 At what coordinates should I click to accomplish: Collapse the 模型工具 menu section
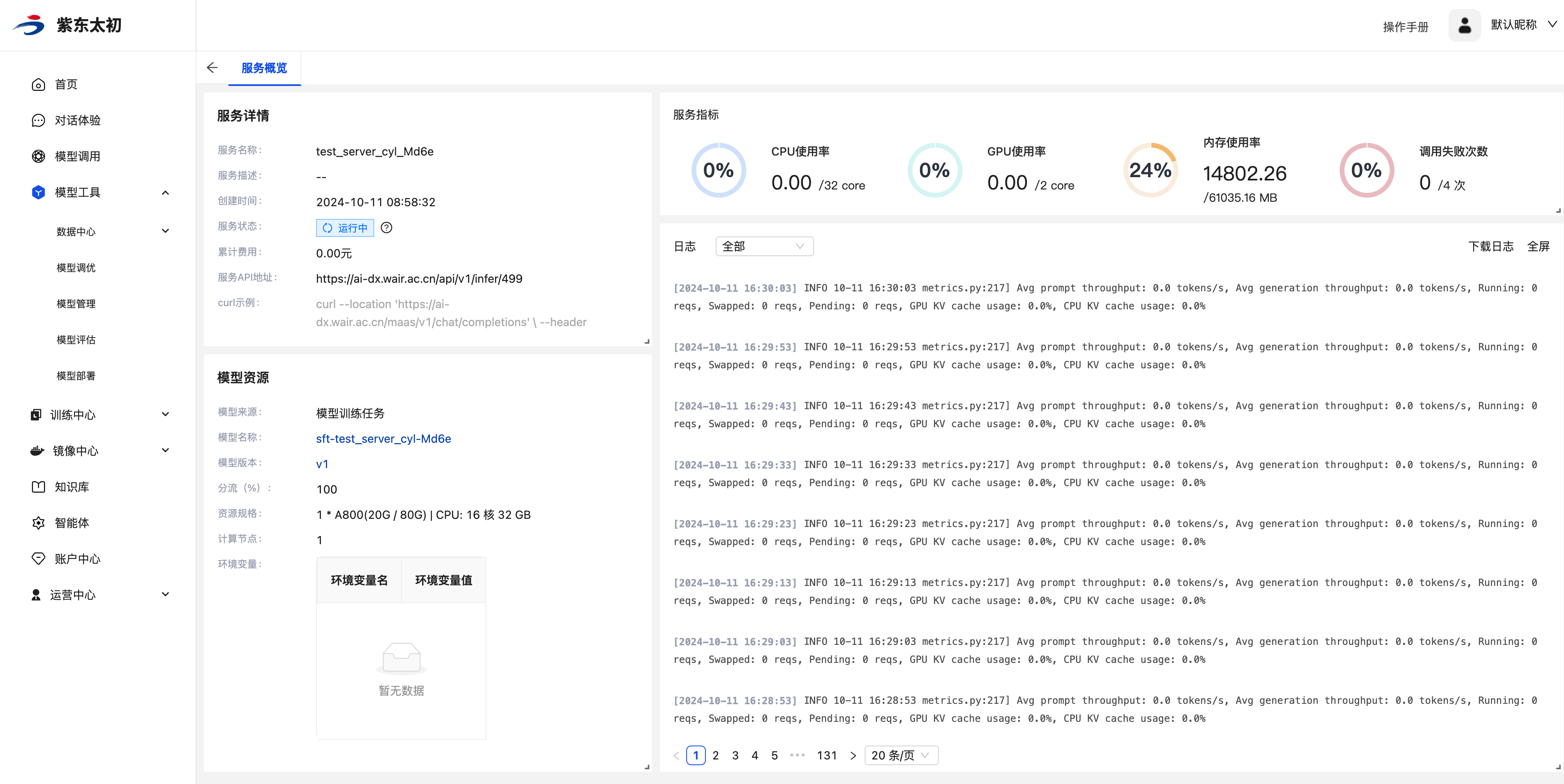(165, 192)
